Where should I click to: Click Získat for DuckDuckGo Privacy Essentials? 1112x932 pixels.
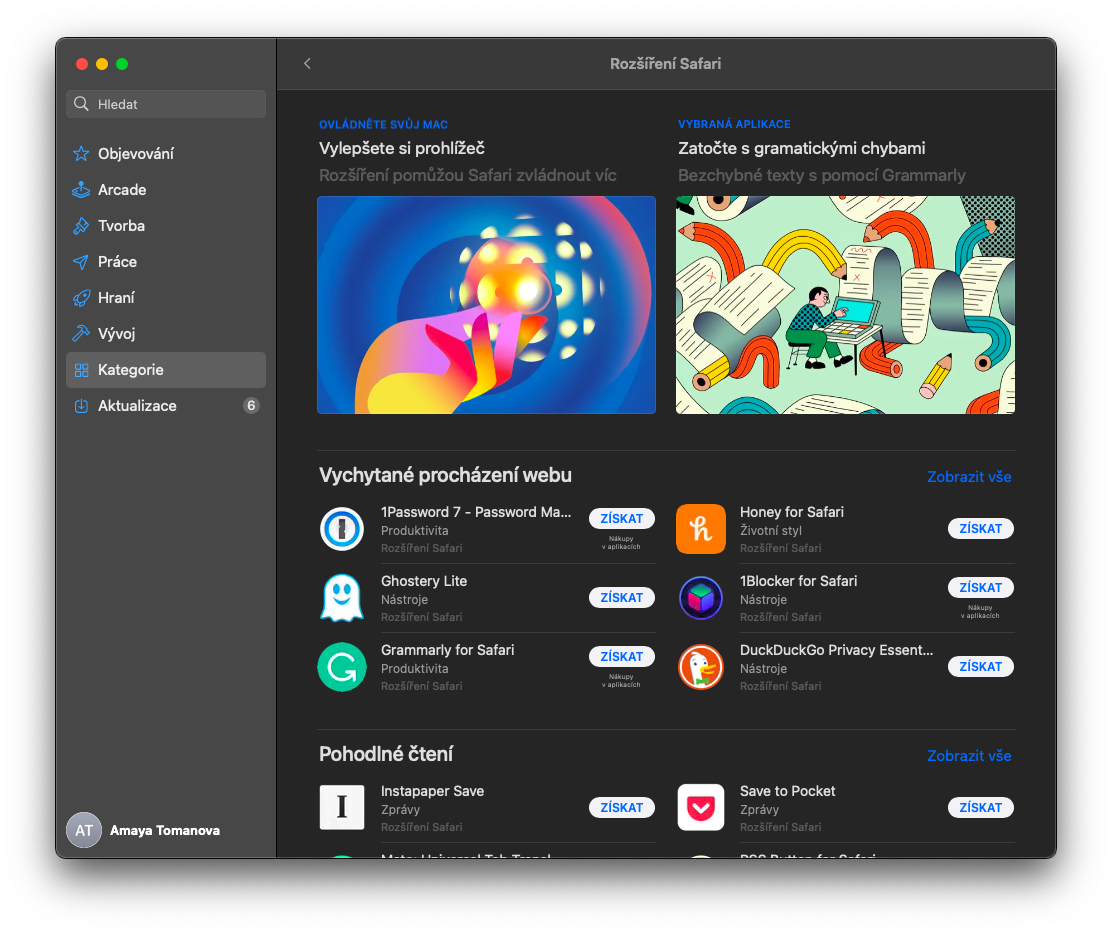980,667
